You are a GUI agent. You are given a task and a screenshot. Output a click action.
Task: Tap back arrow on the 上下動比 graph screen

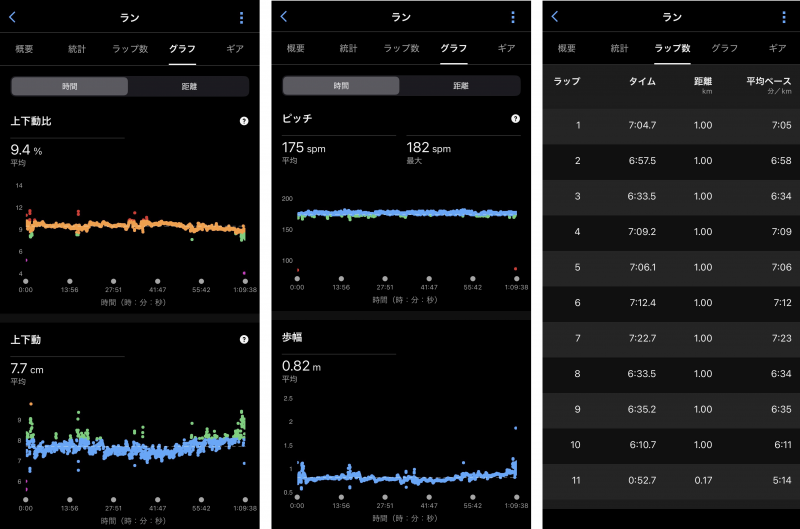coord(12,17)
